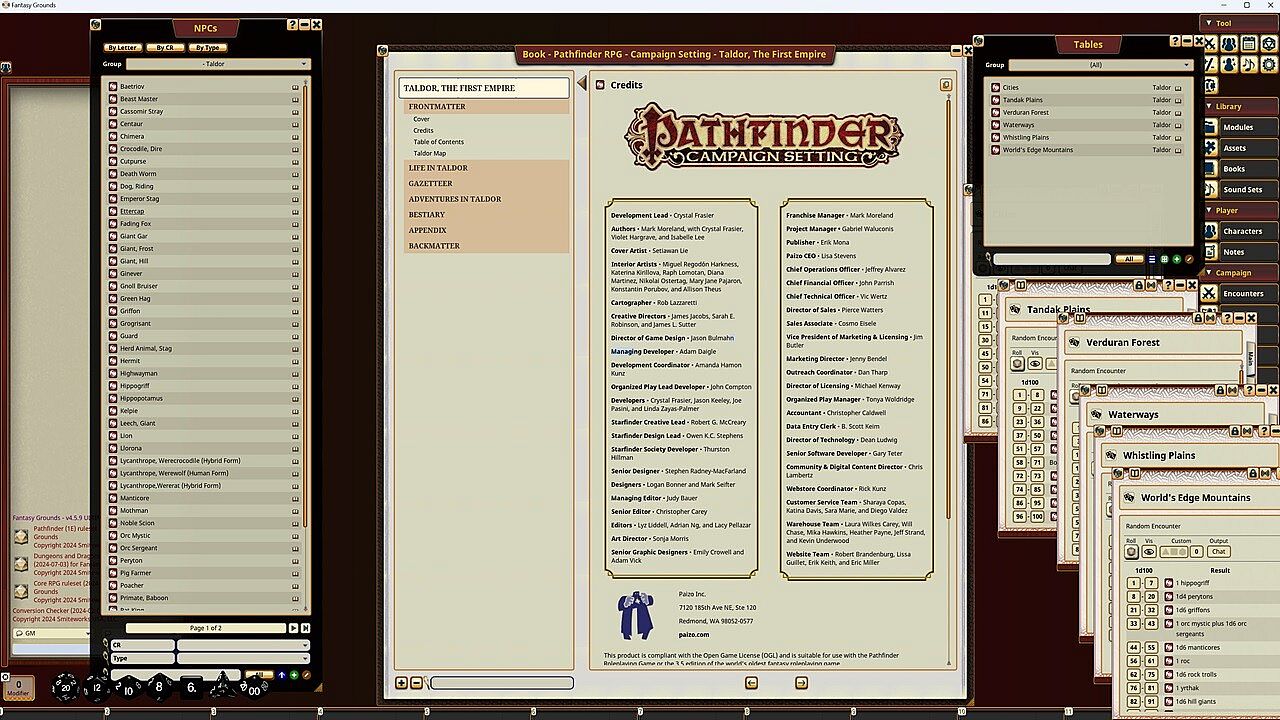This screenshot has height=720, width=1280.
Task: Open Cities table link icon
Action: pyautogui.click(x=996, y=88)
